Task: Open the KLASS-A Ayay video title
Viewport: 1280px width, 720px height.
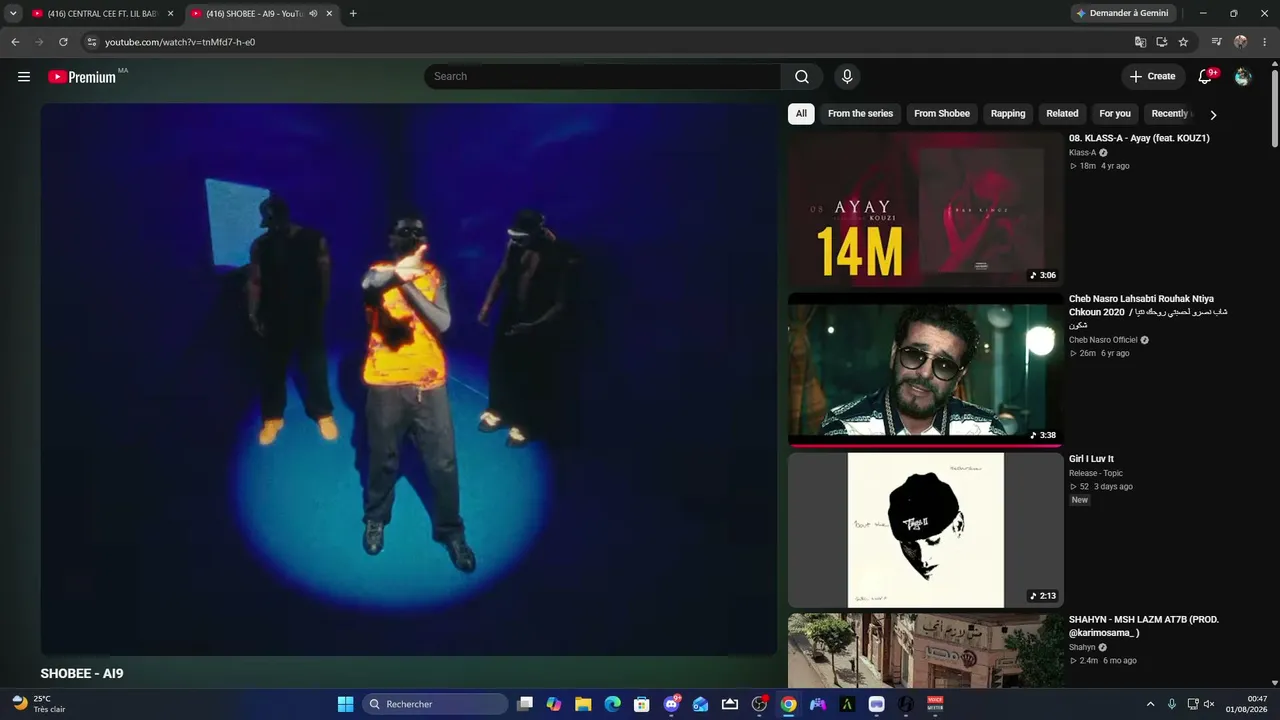Action: [1139, 138]
